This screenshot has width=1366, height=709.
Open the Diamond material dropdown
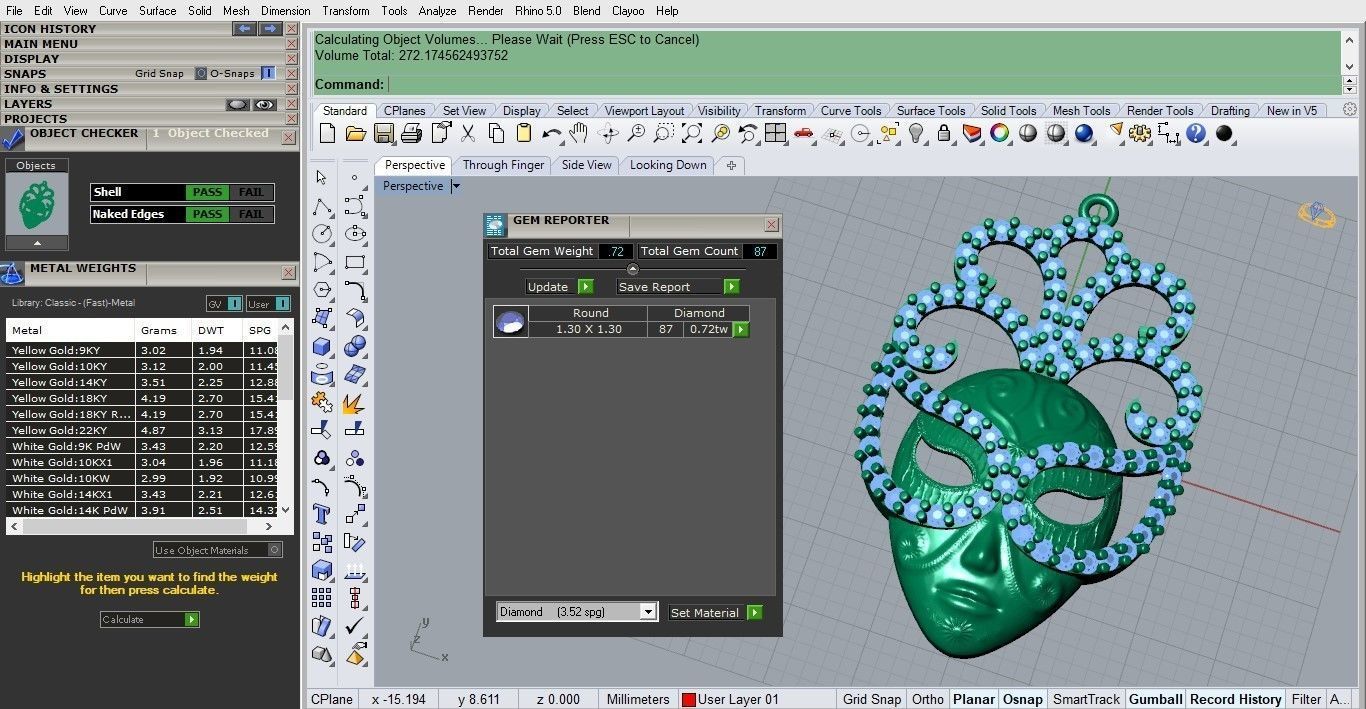(x=647, y=612)
